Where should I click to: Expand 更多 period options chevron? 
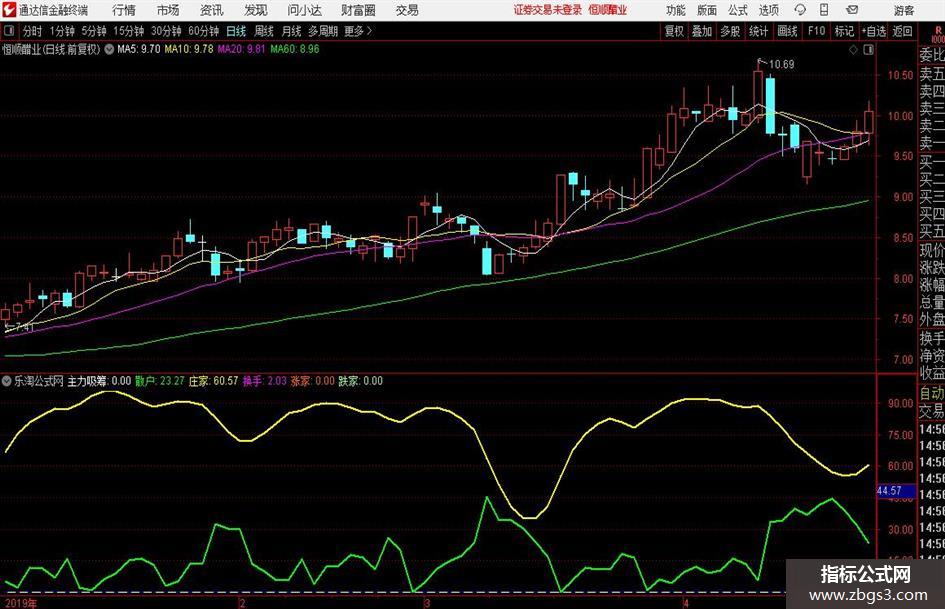click(x=369, y=31)
